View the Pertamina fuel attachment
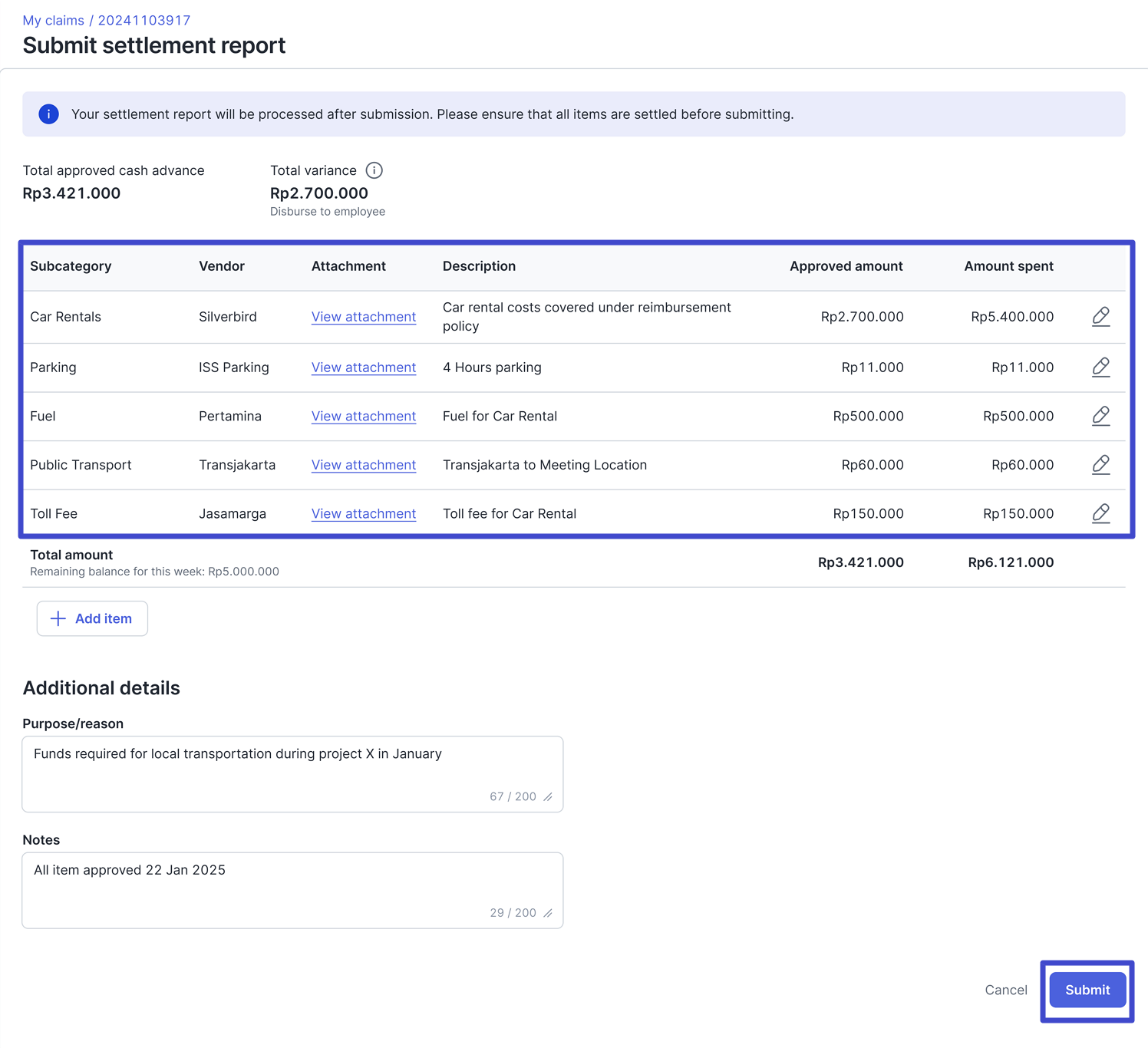The width and height of the screenshot is (1148, 1048). coord(363,417)
